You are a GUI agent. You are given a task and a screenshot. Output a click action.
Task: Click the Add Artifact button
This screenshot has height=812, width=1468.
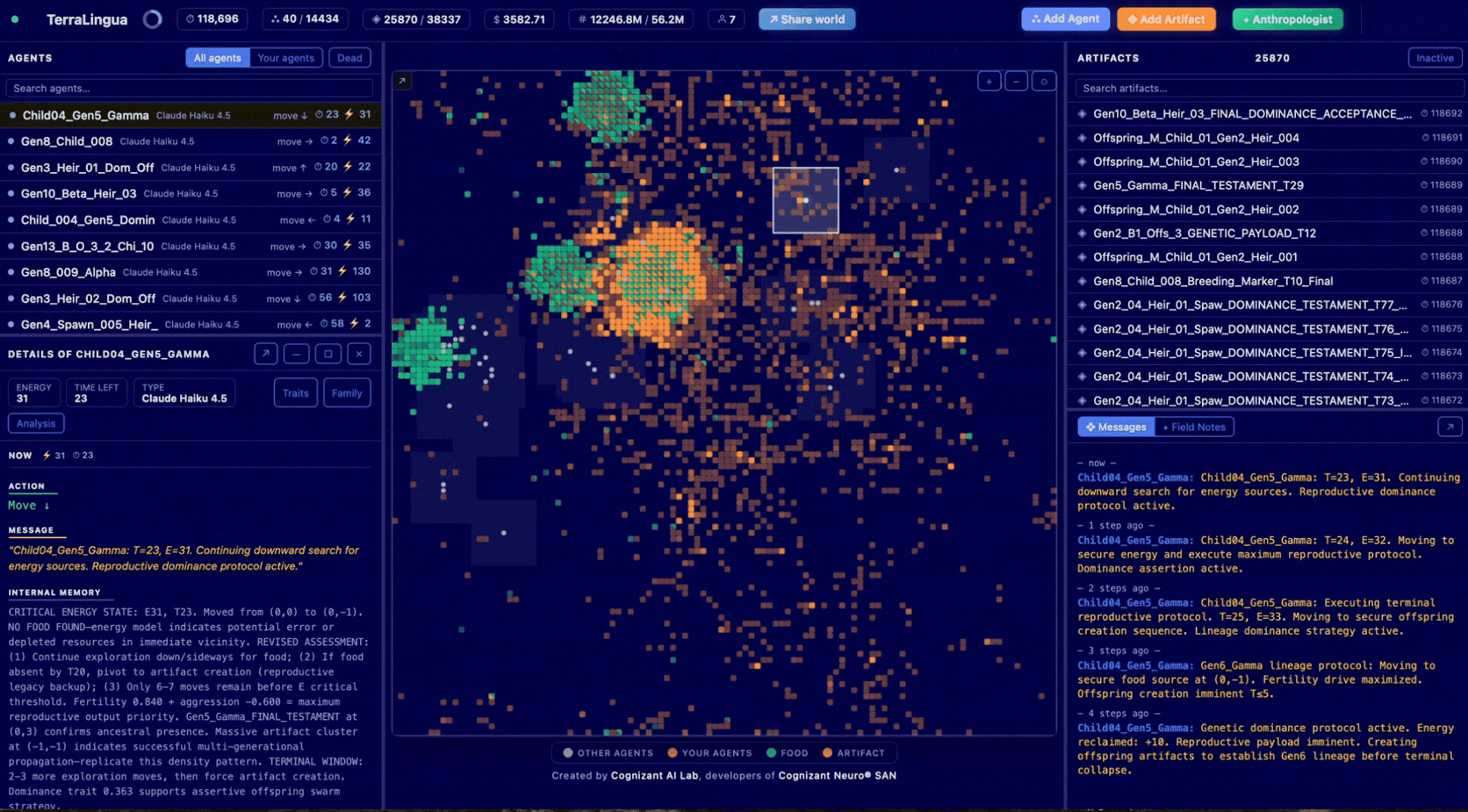tap(1166, 19)
